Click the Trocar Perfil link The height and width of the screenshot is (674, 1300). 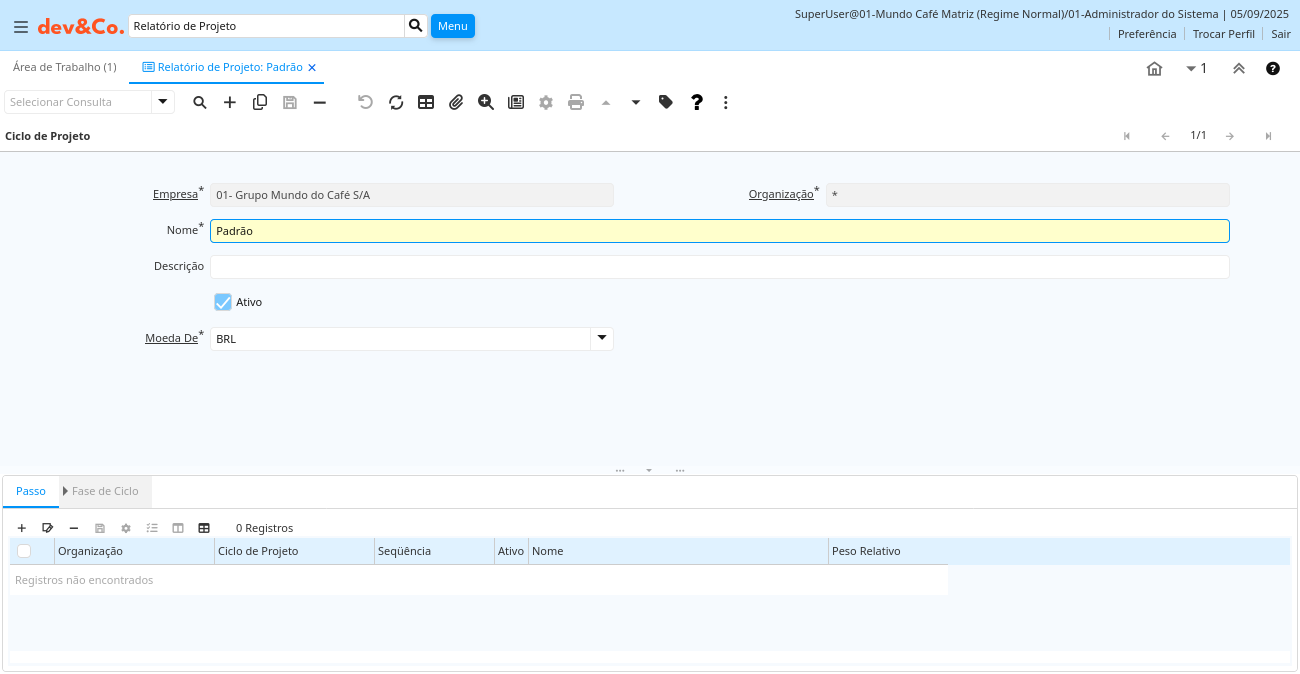(1223, 34)
